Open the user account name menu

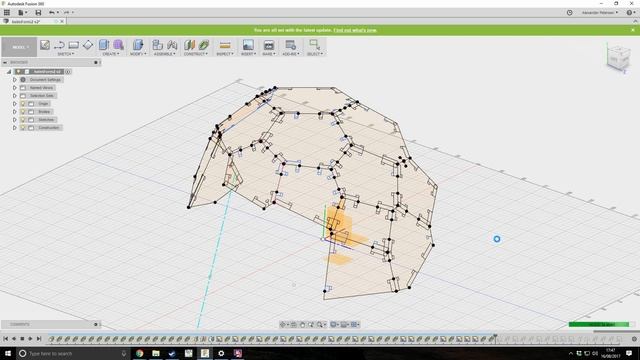pyautogui.click(x=599, y=13)
